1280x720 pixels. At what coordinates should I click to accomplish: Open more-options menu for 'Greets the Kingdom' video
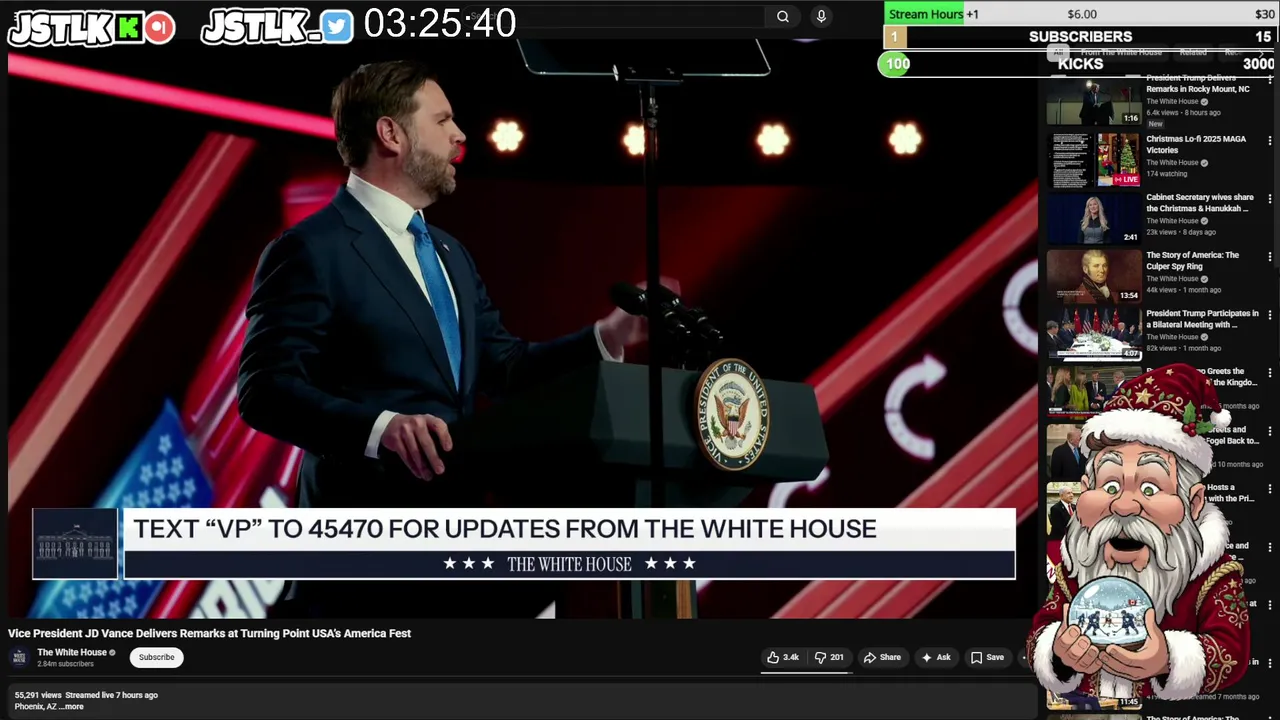tap(1270, 373)
